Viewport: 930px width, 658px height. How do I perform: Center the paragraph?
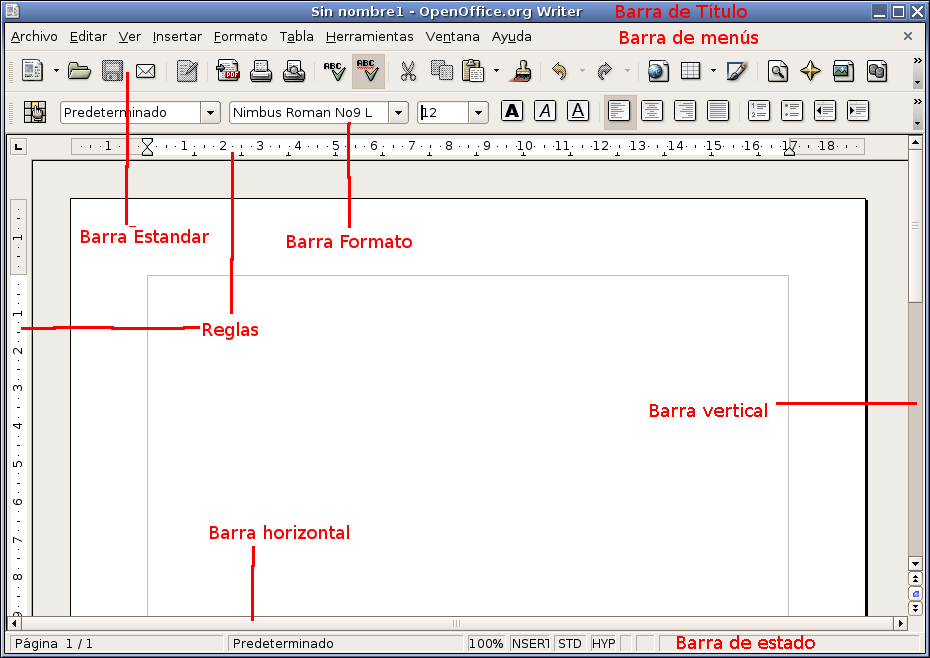[652, 111]
